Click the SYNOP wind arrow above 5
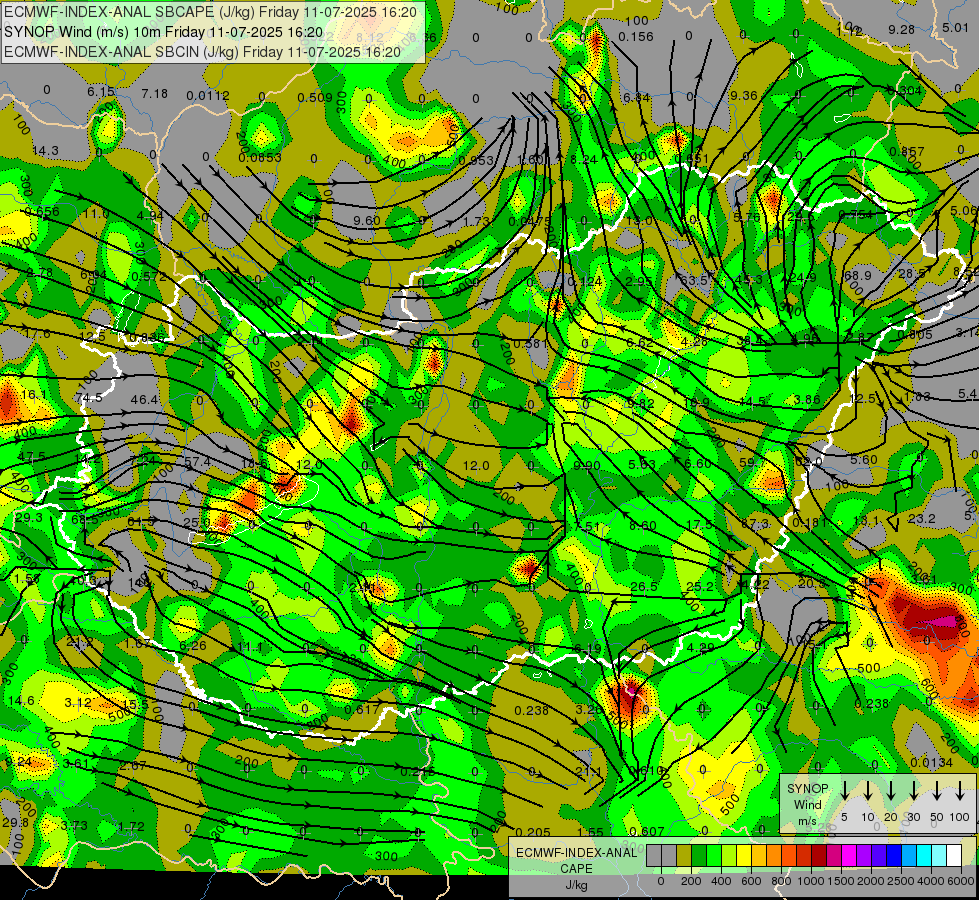The image size is (979, 900). (845, 791)
